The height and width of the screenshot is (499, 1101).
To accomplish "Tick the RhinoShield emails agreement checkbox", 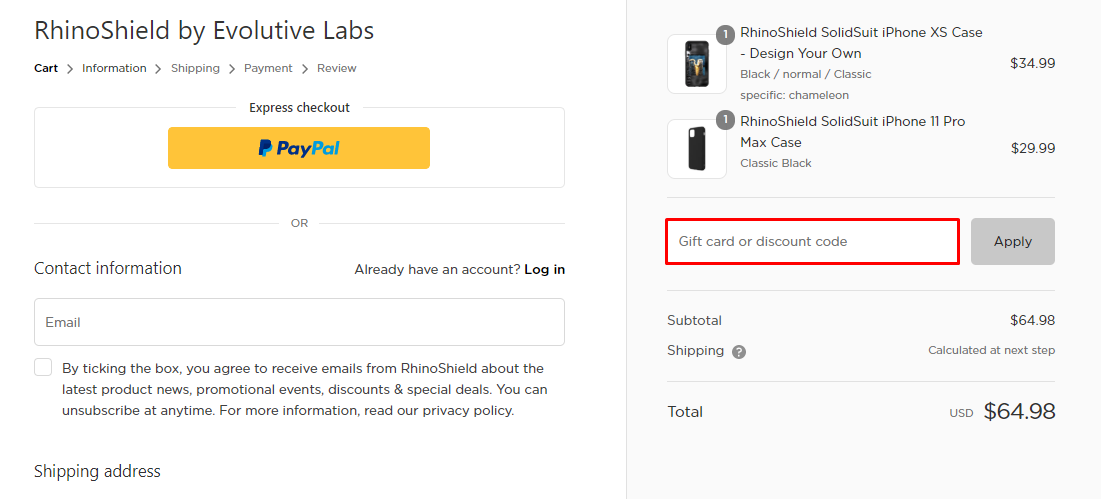I will pos(43,367).
